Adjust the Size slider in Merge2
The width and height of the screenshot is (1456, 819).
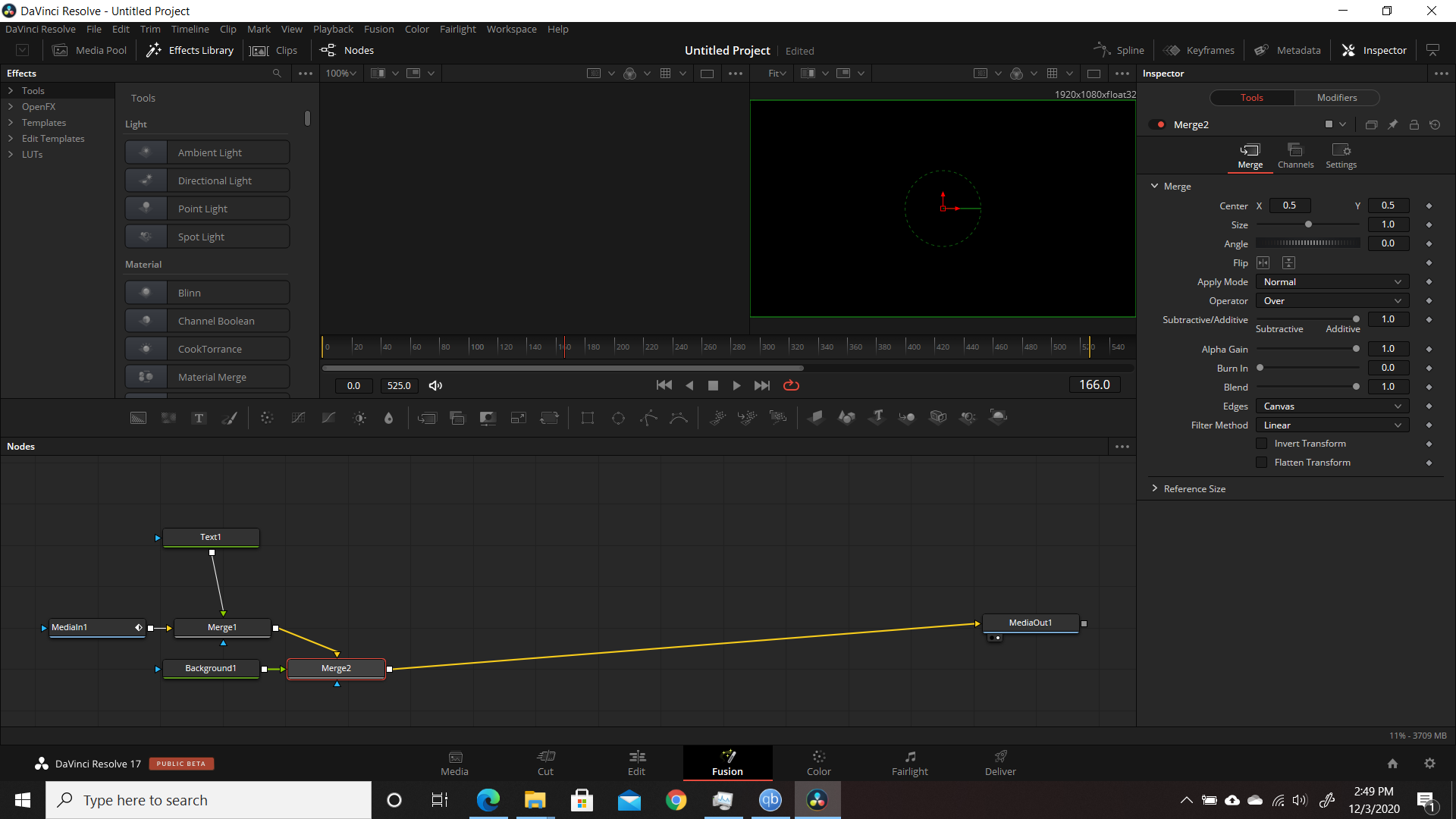click(x=1307, y=224)
